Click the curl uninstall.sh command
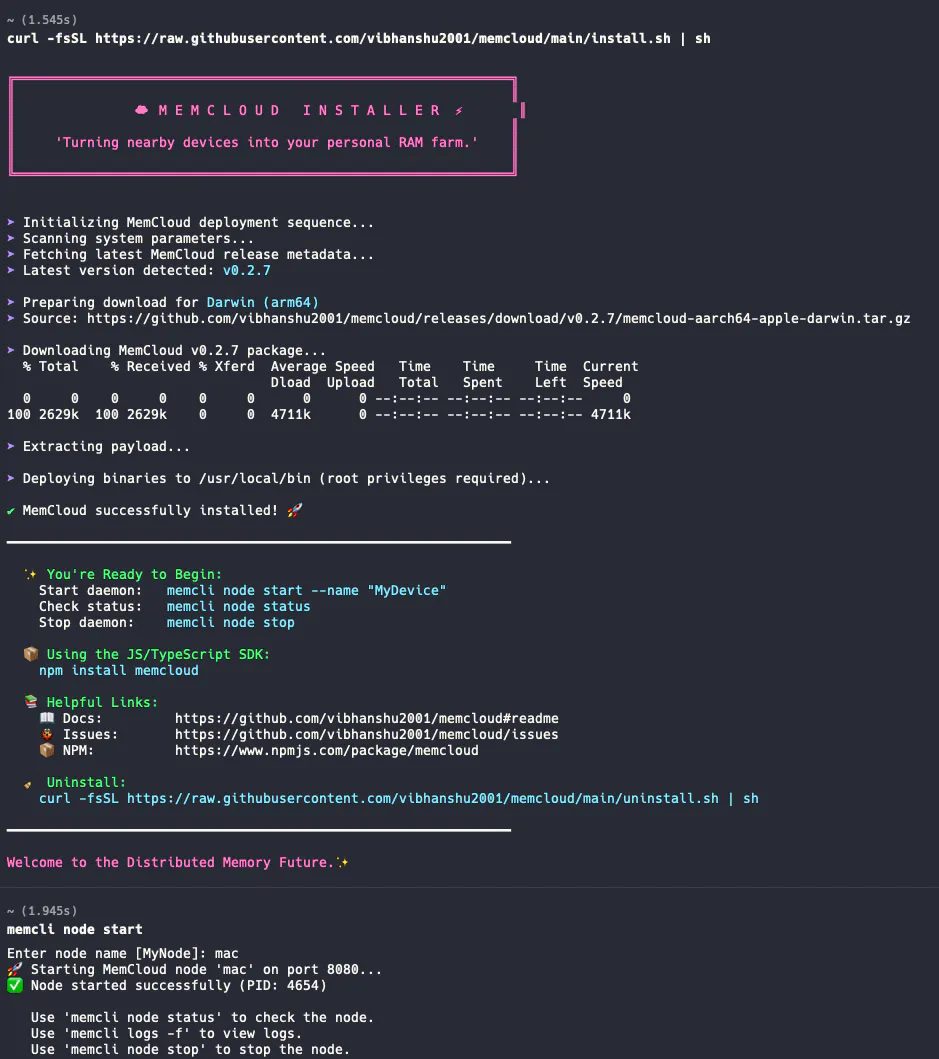The height and width of the screenshot is (1059, 939). [x=399, y=798]
